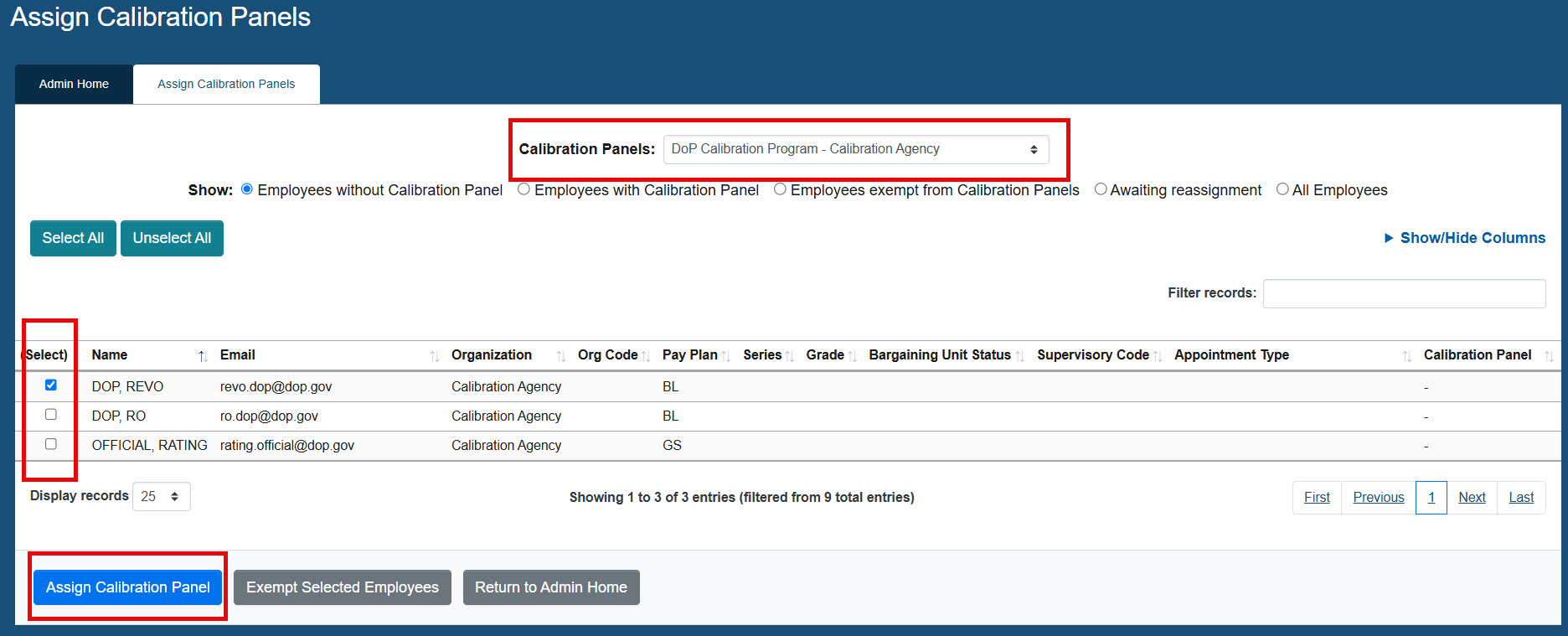The height and width of the screenshot is (636, 1568).
Task: Sort by Supervisory Code column
Action: (x=1099, y=355)
